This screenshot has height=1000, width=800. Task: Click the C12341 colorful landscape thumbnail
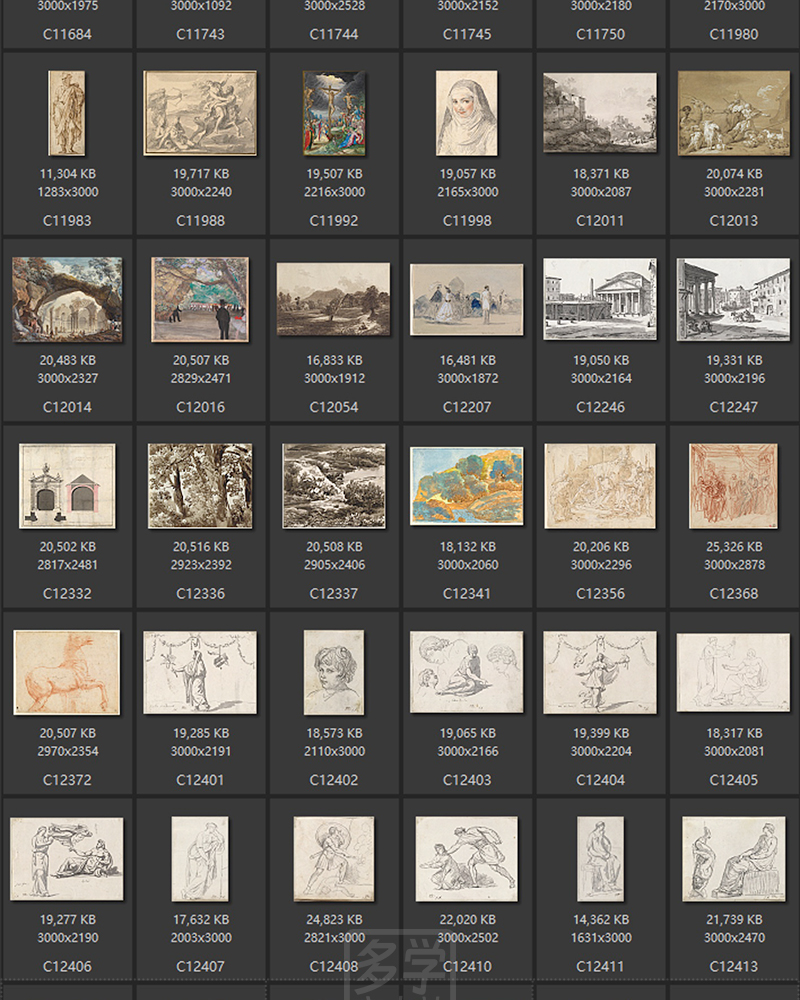pos(467,486)
